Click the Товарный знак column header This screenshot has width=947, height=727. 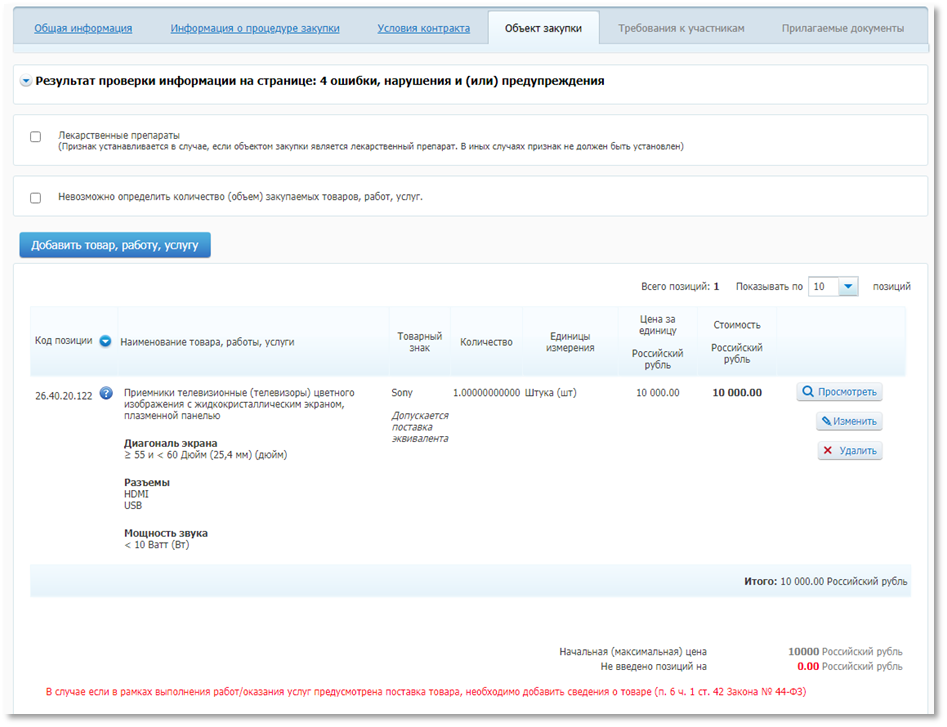(419, 342)
